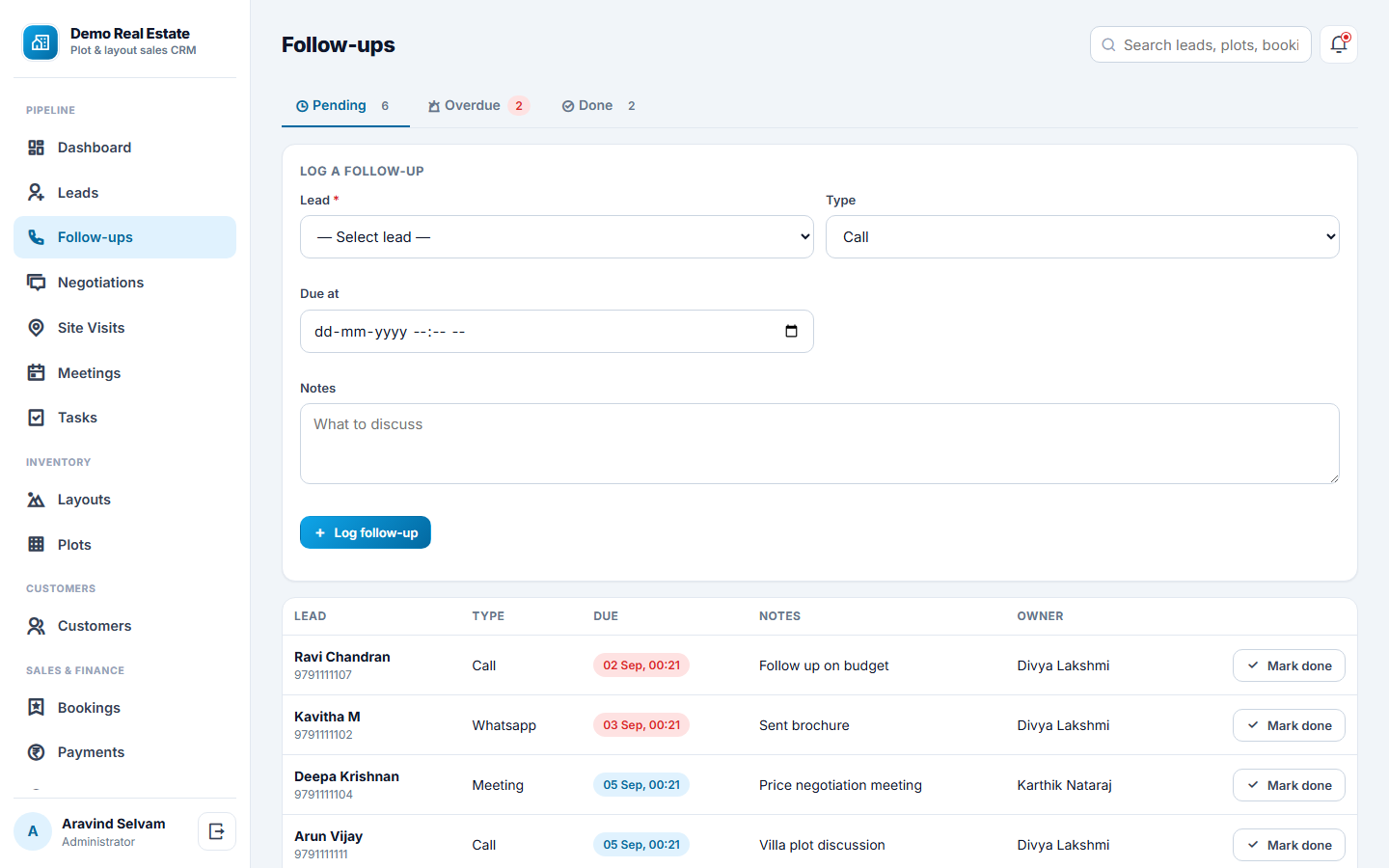
Task: Click the Negotiations chat icon
Action: click(x=37, y=283)
